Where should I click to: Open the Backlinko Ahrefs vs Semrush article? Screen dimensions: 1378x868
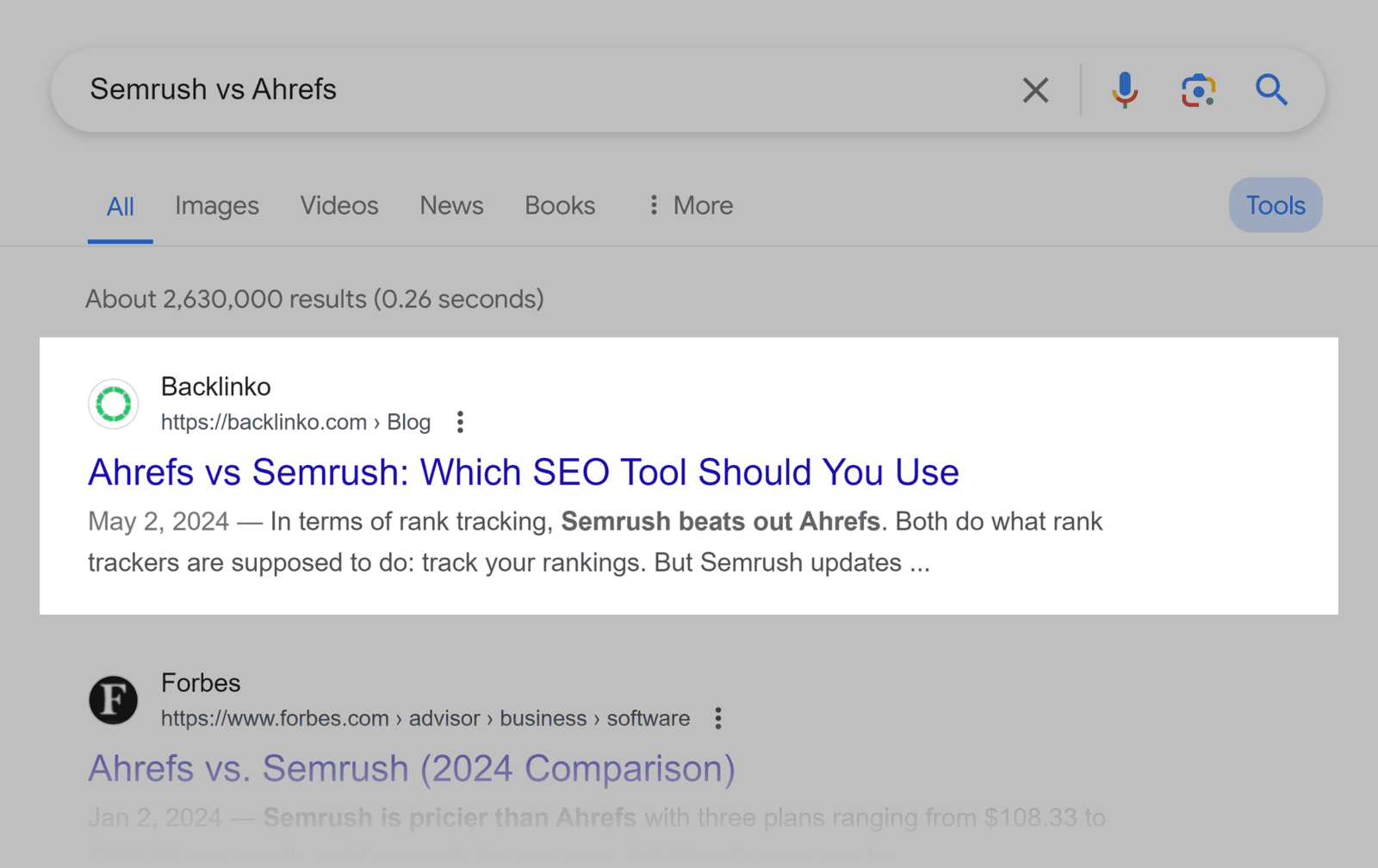point(523,472)
